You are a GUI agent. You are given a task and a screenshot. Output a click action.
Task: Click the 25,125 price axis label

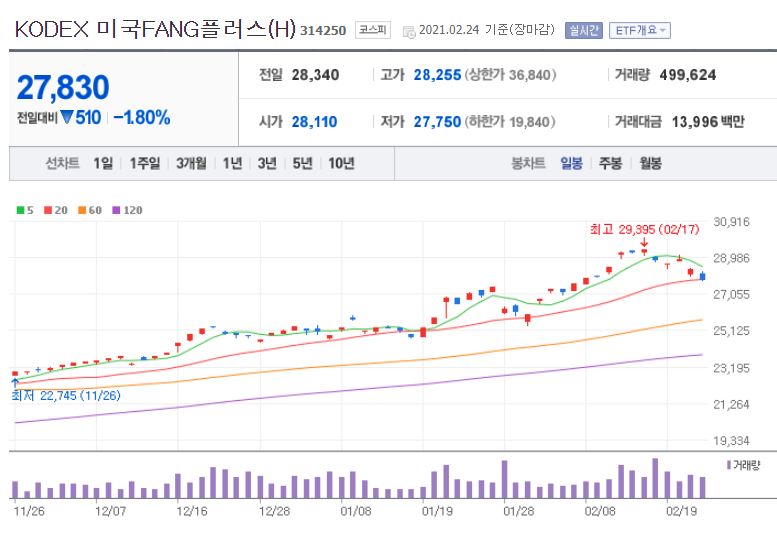(x=731, y=331)
